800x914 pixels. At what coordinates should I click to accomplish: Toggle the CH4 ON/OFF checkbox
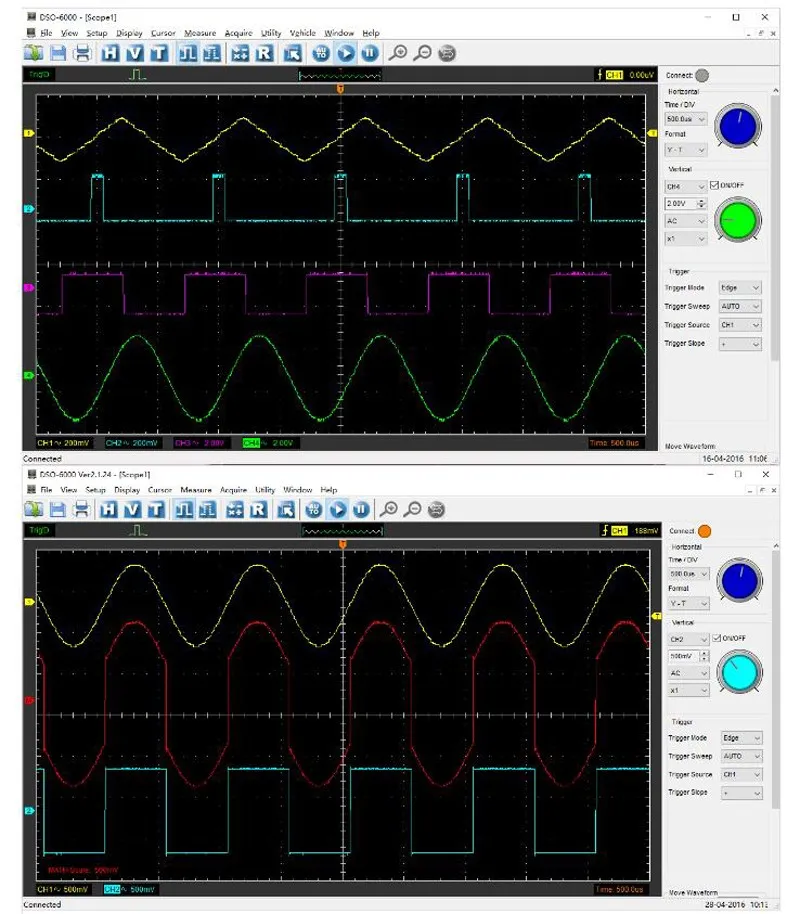point(715,185)
